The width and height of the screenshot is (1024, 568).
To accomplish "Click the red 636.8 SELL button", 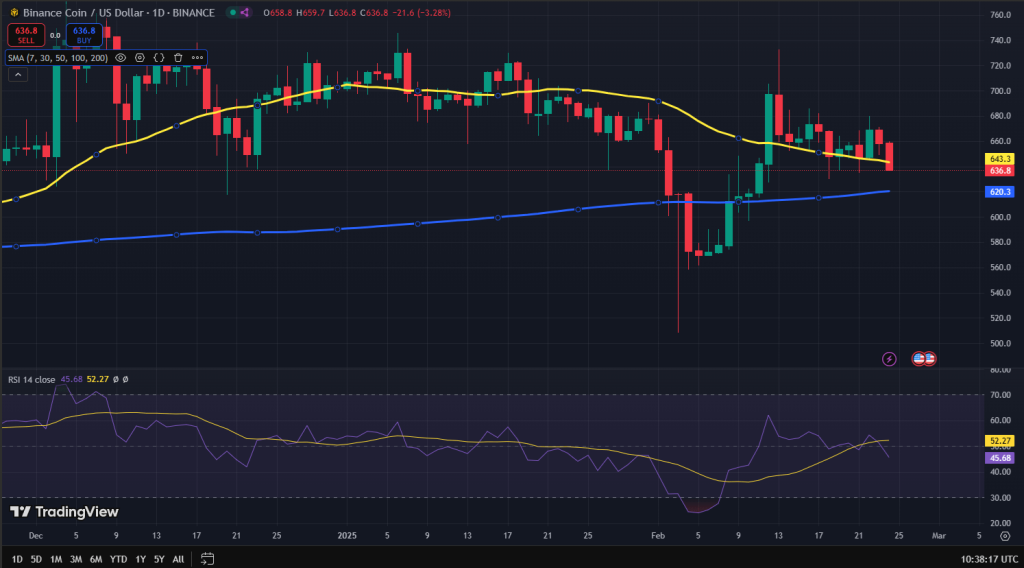I will tap(26, 35).
